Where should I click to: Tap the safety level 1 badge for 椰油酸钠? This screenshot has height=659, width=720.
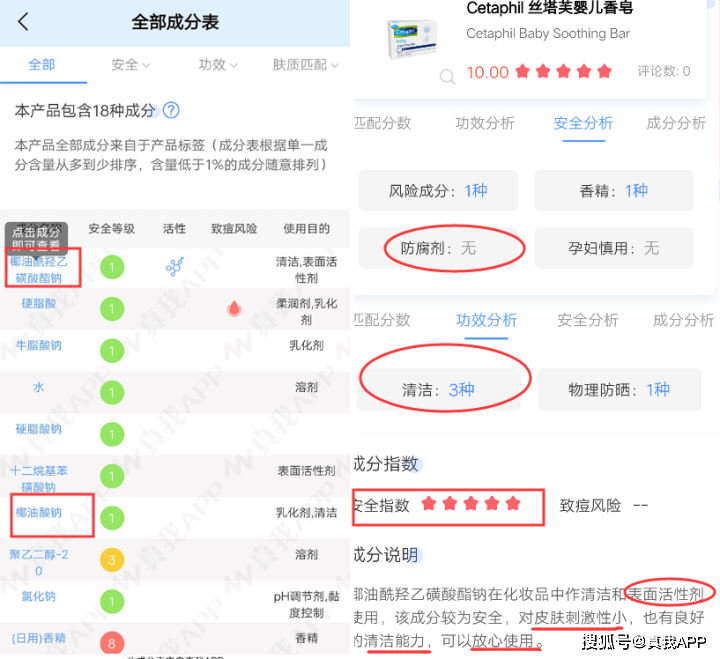(x=112, y=518)
